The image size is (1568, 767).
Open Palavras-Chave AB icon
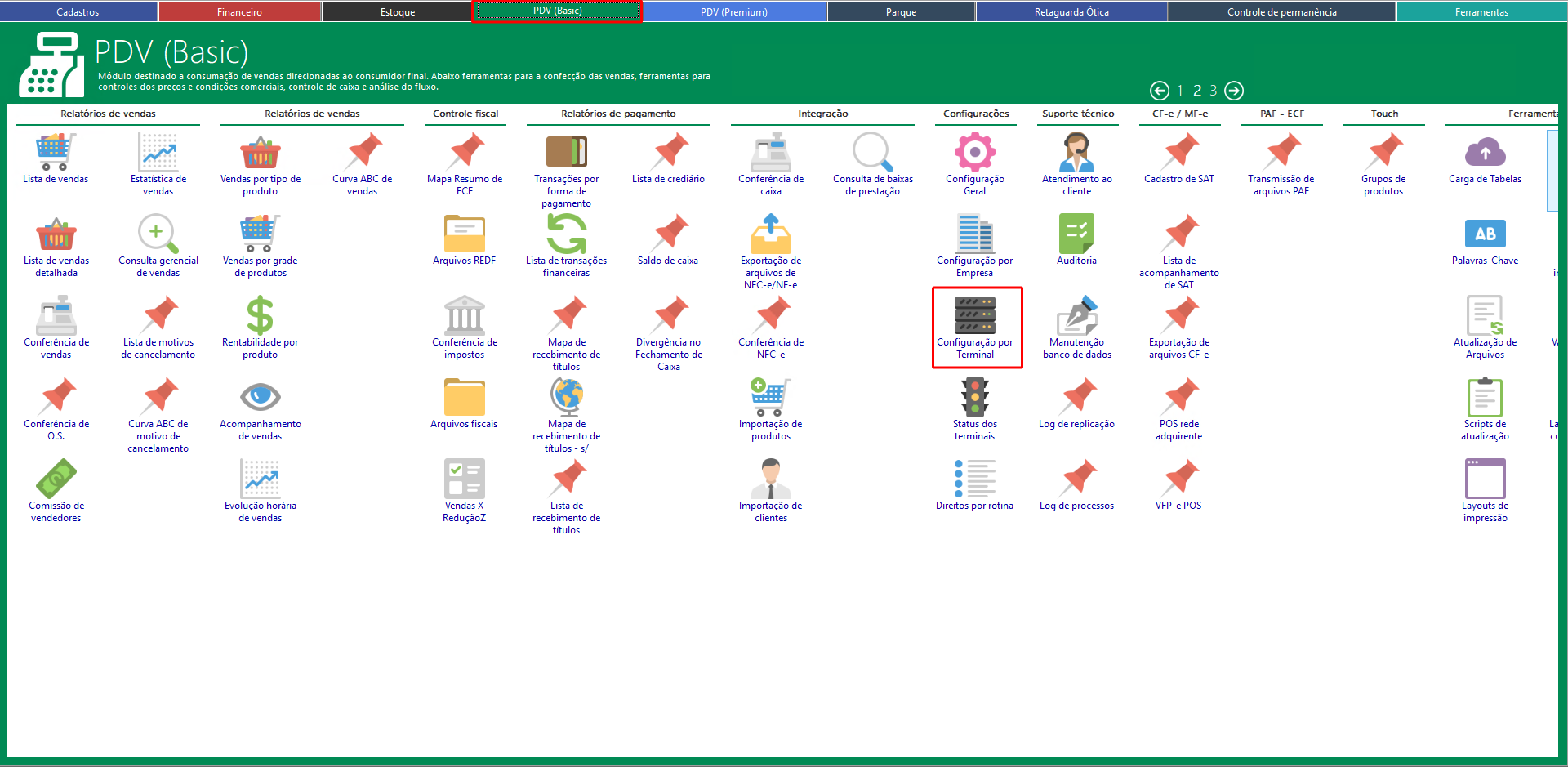pyautogui.click(x=1485, y=234)
